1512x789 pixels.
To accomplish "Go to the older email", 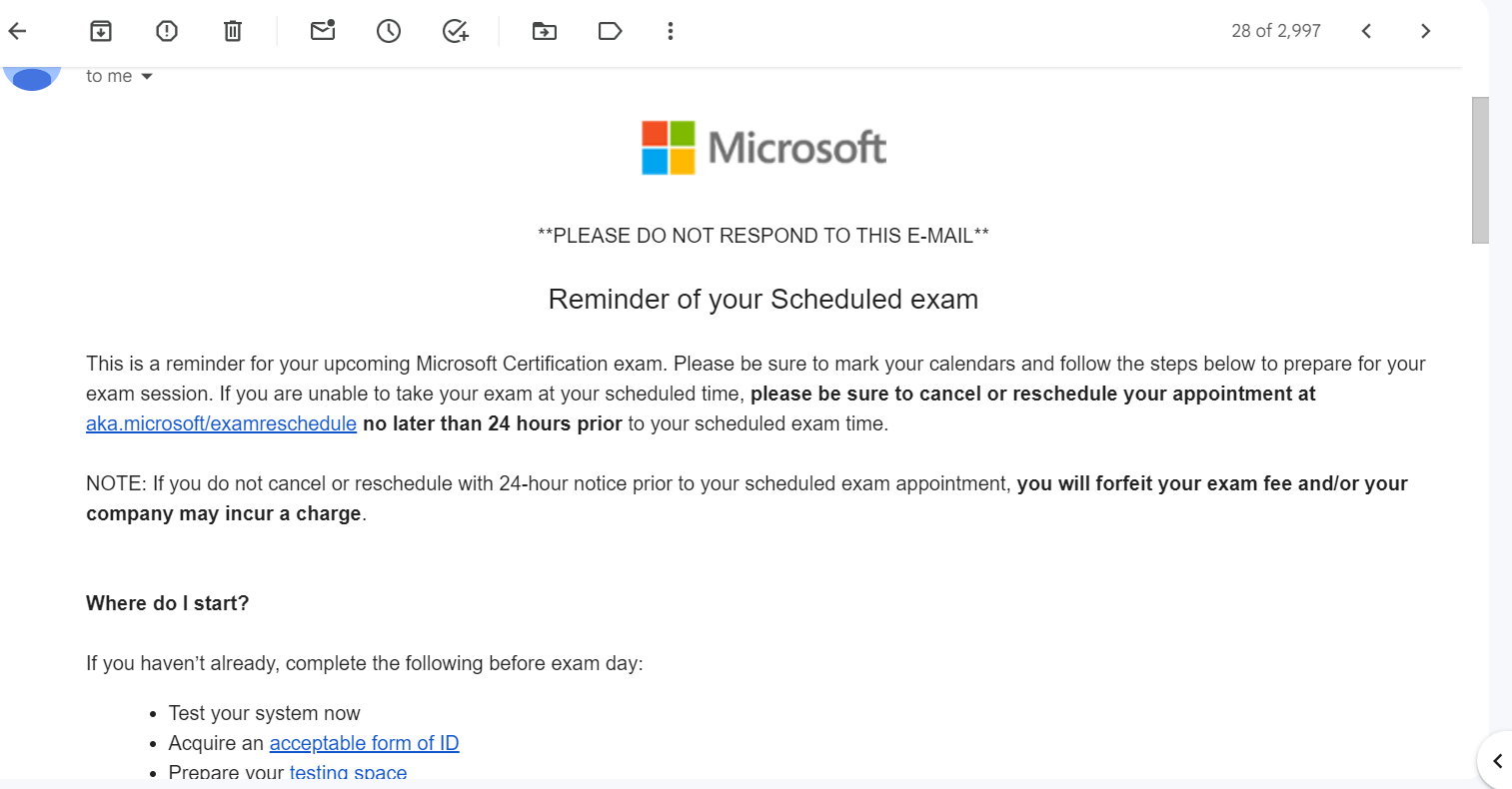I will pos(1426,31).
